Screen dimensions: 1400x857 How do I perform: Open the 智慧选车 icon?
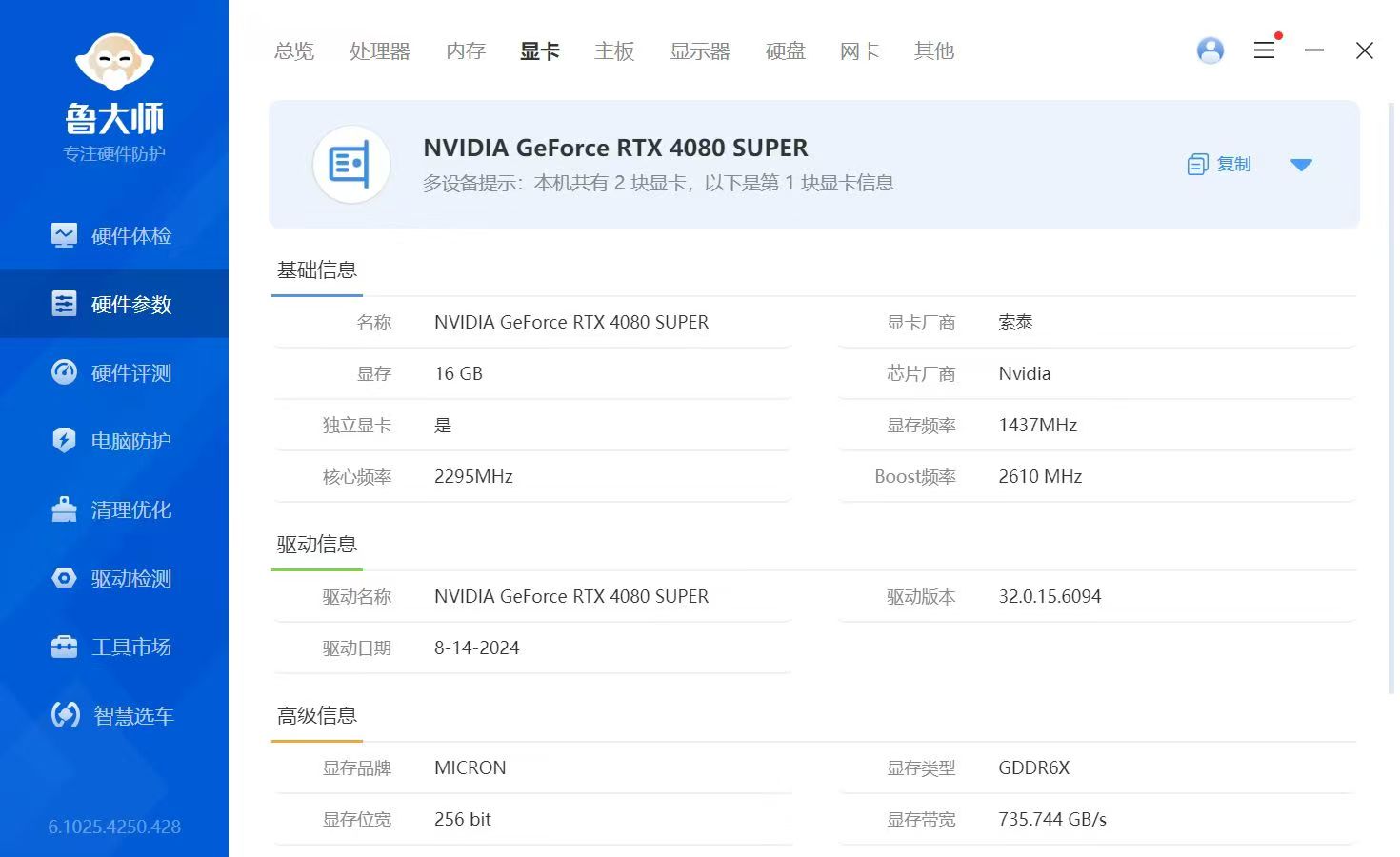click(x=65, y=715)
